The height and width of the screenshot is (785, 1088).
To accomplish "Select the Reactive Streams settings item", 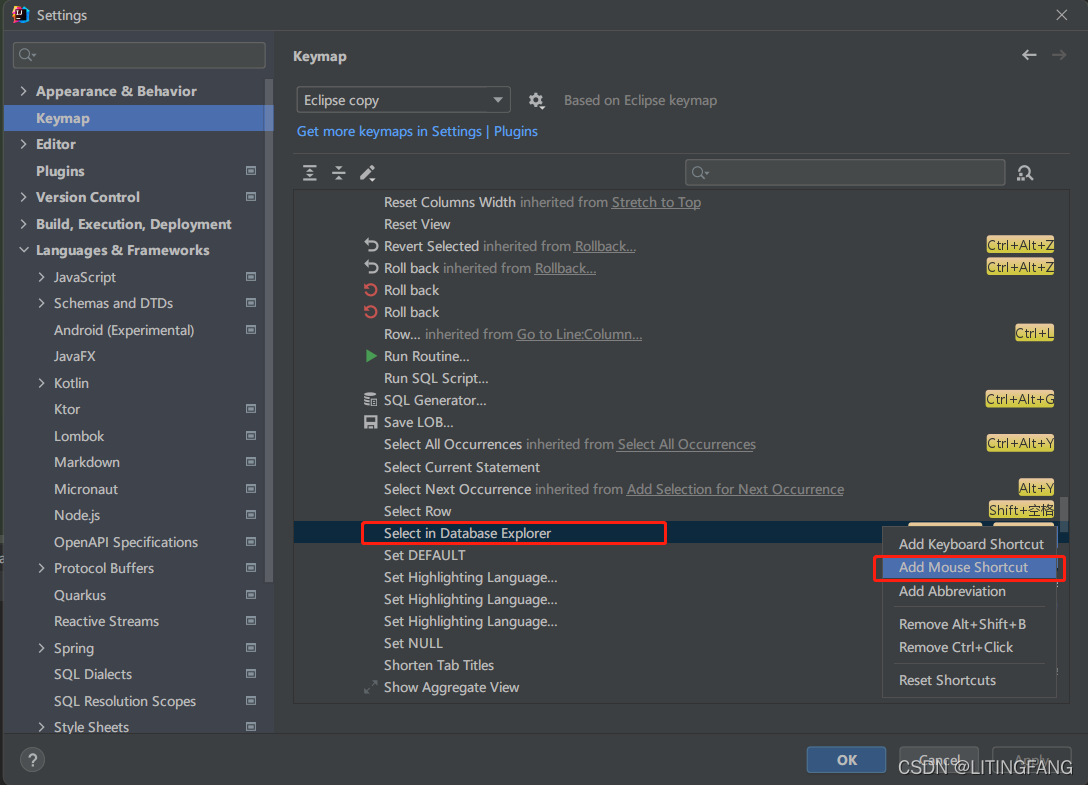I will coord(106,621).
